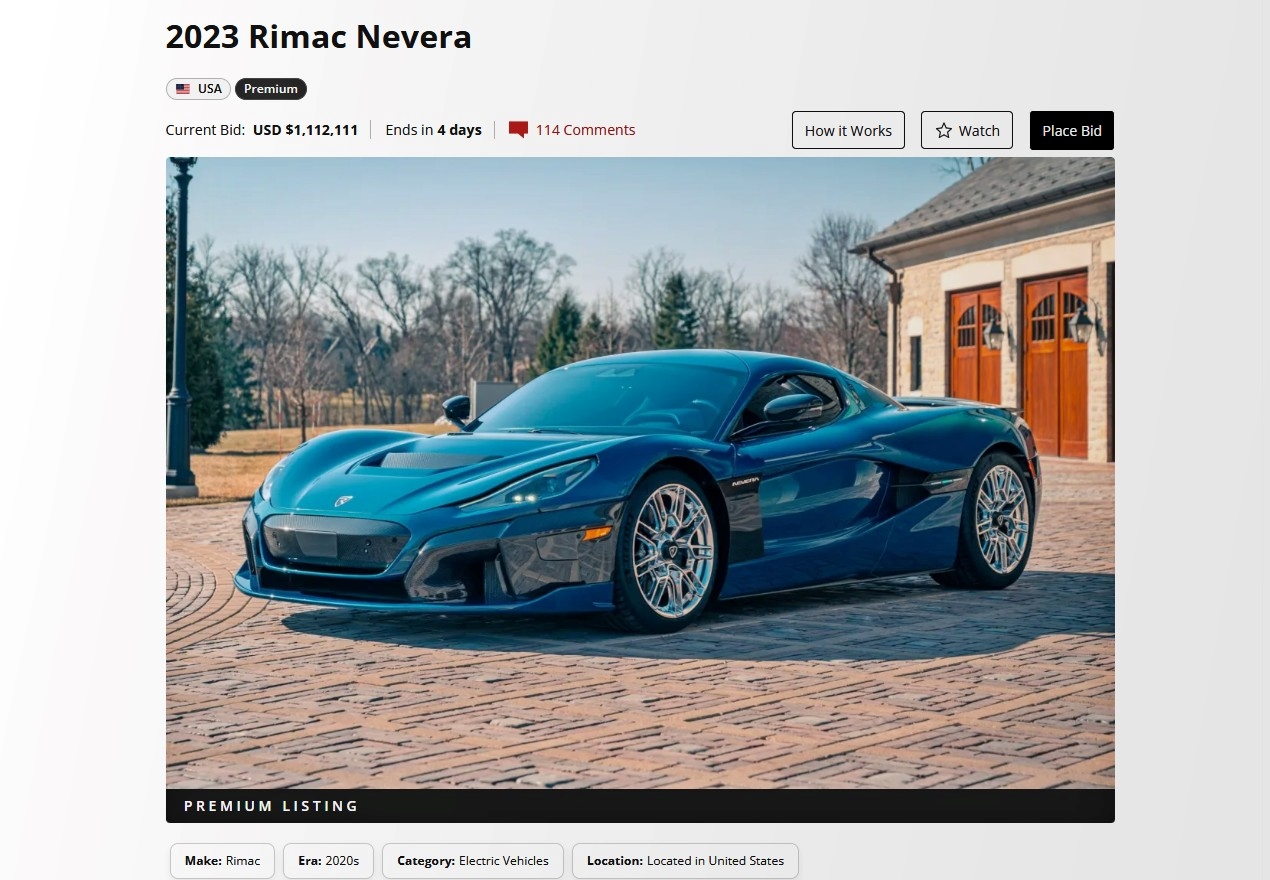Select the USA country badge text
Image resolution: width=1270 pixels, height=880 pixels.
click(x=210, y=89)
